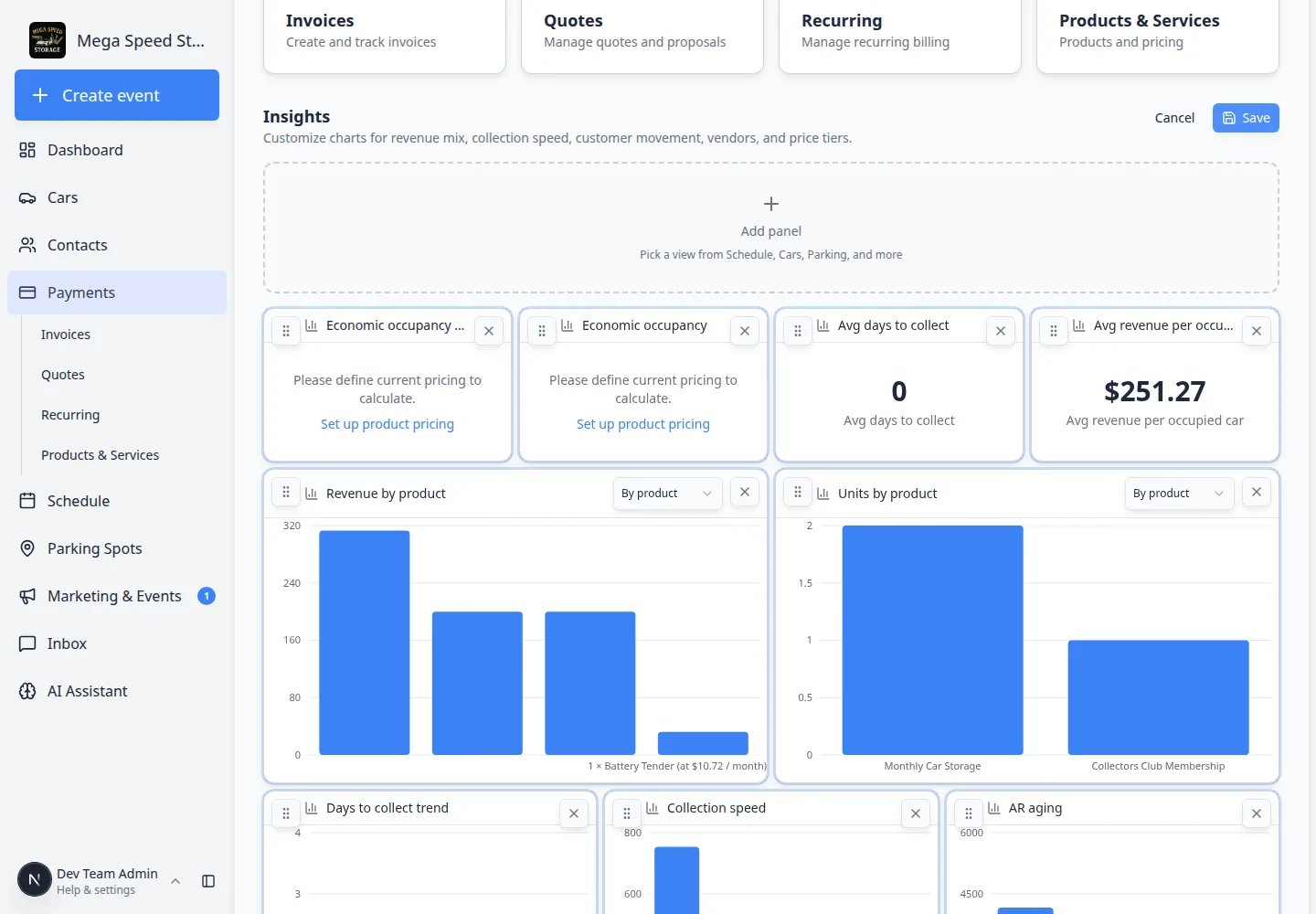Cancel the Insights customization
The width and height of the screenshot is (1316, 914).
coord(1174,118)
